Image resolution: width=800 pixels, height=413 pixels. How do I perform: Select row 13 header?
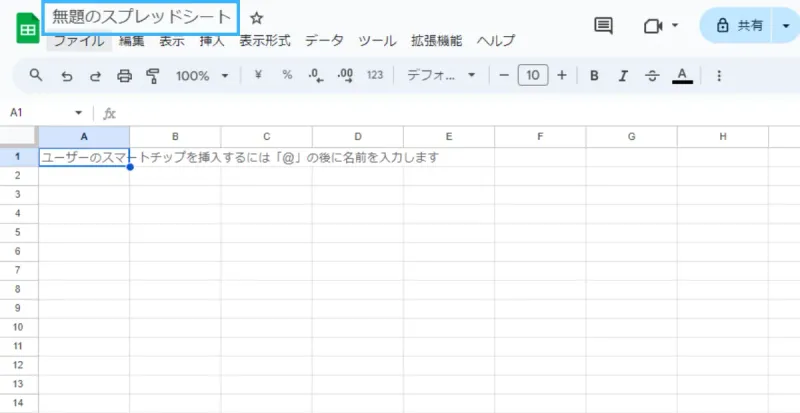(x=19, y=384)
